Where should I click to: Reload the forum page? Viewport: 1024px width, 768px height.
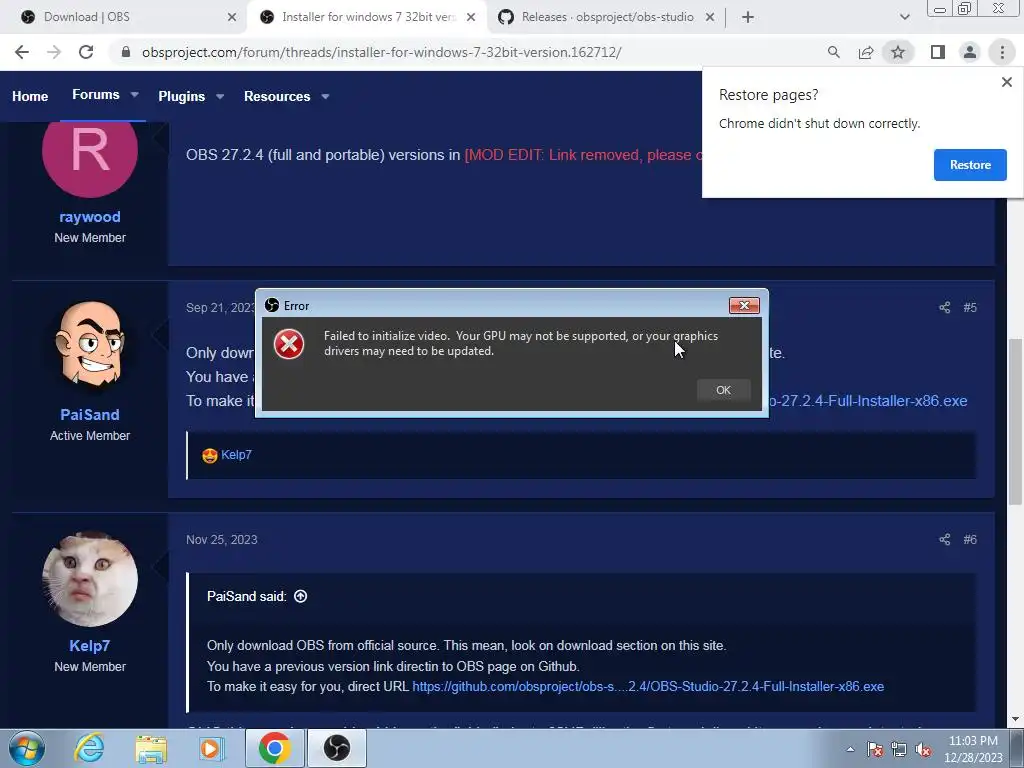point(86,52)
